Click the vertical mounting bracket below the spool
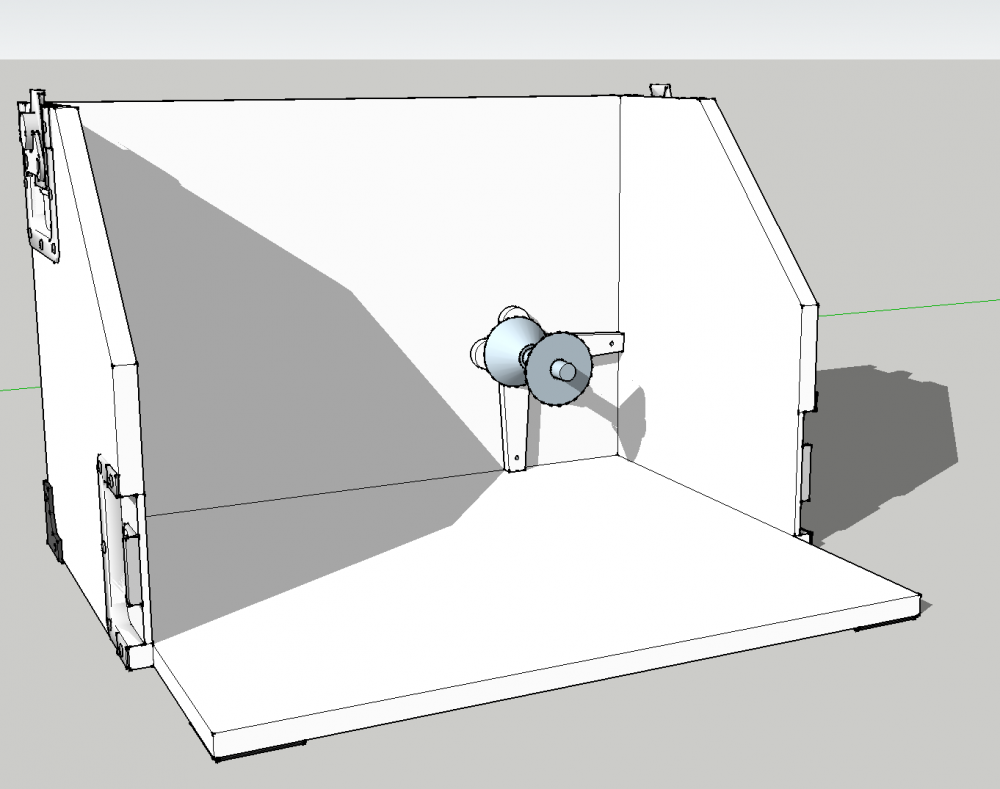Viewport: 1000px width, 789px height. click(x=515, y=429)
